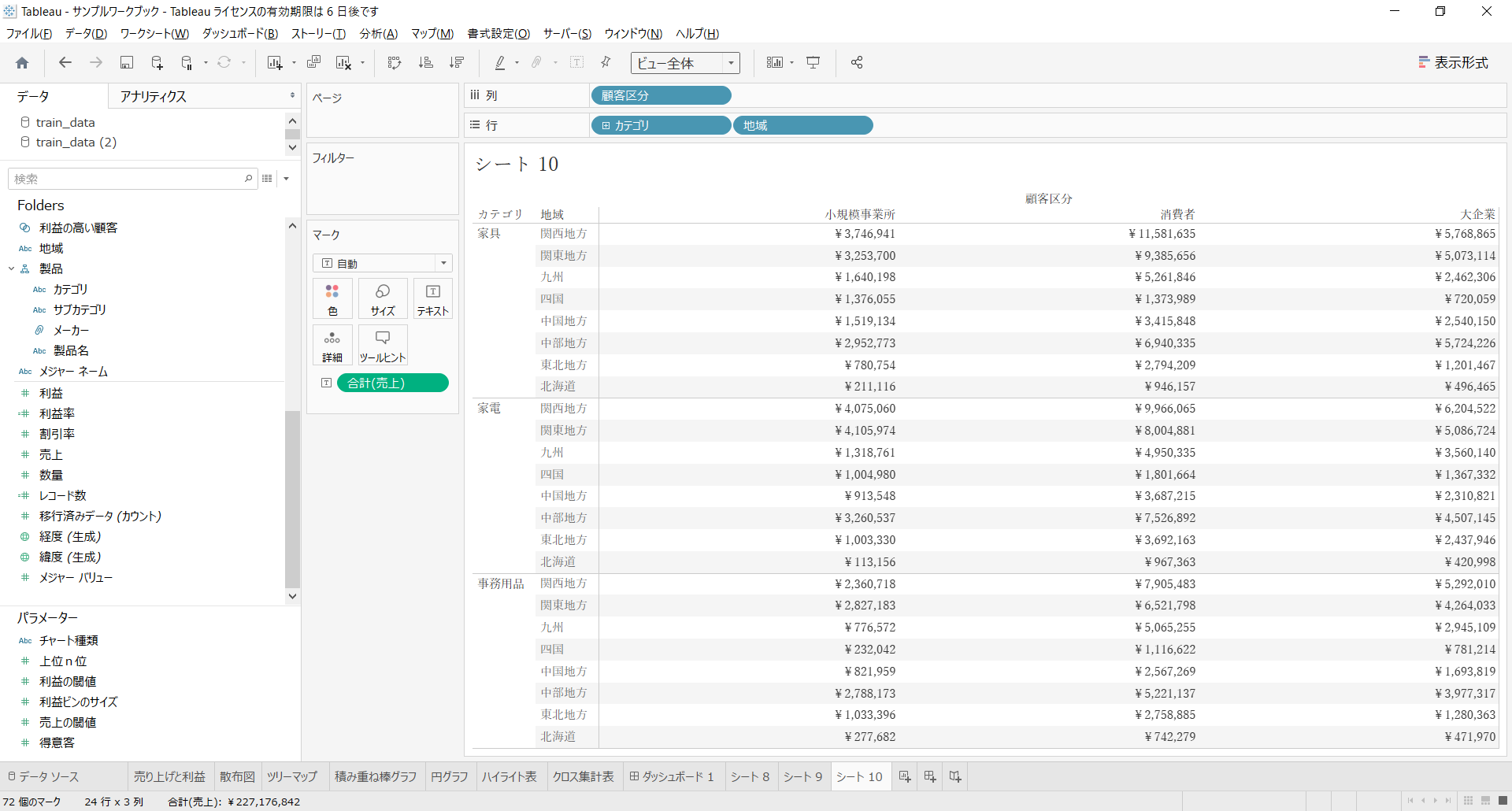Add a new data source from toolbar
The width and height of the screenshot is (1512, 811).
[x=157, y=63]
